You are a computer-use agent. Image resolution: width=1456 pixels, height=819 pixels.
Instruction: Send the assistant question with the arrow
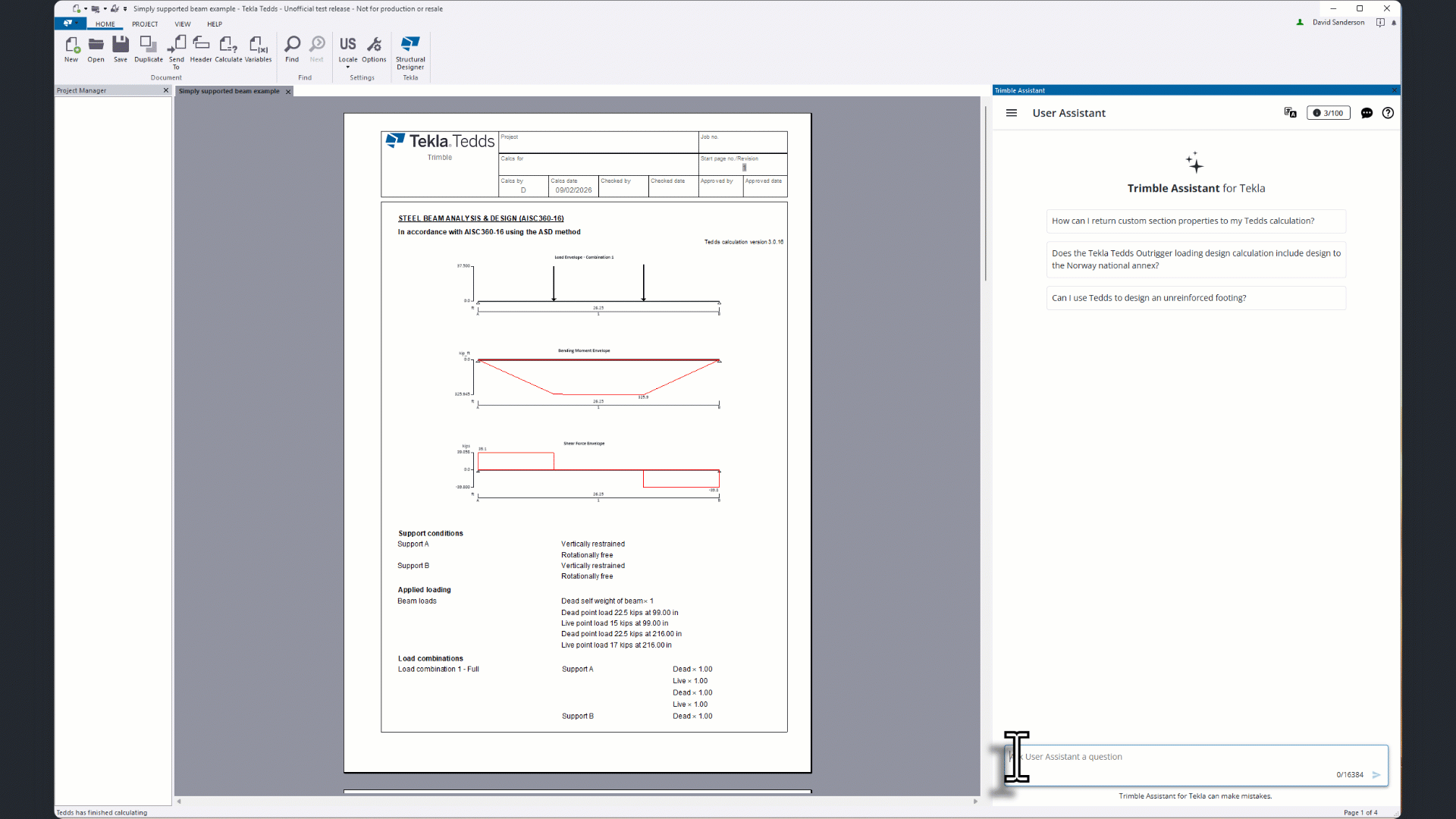tap(1376, 775)
